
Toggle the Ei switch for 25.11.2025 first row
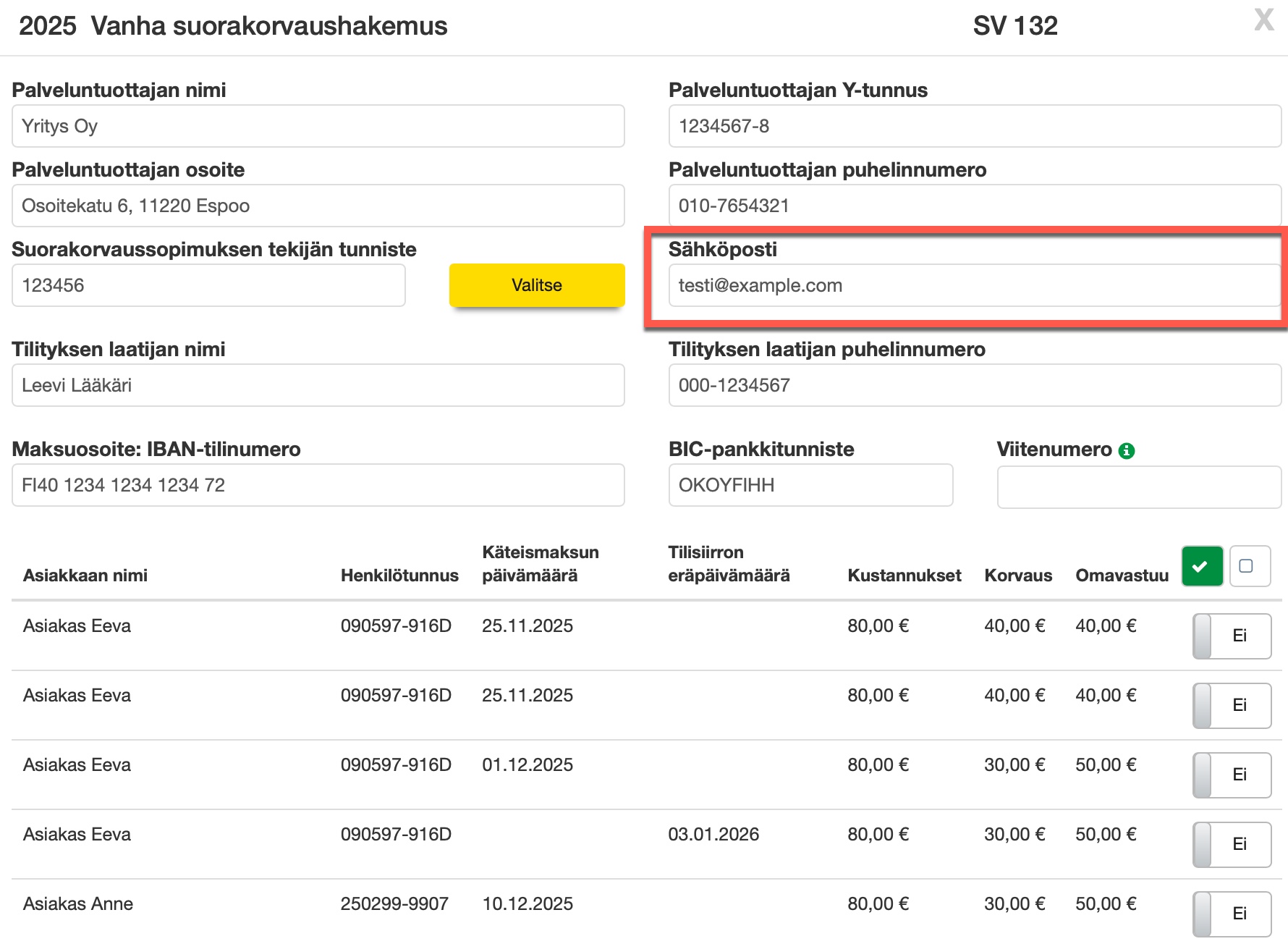click(1232, 636)
